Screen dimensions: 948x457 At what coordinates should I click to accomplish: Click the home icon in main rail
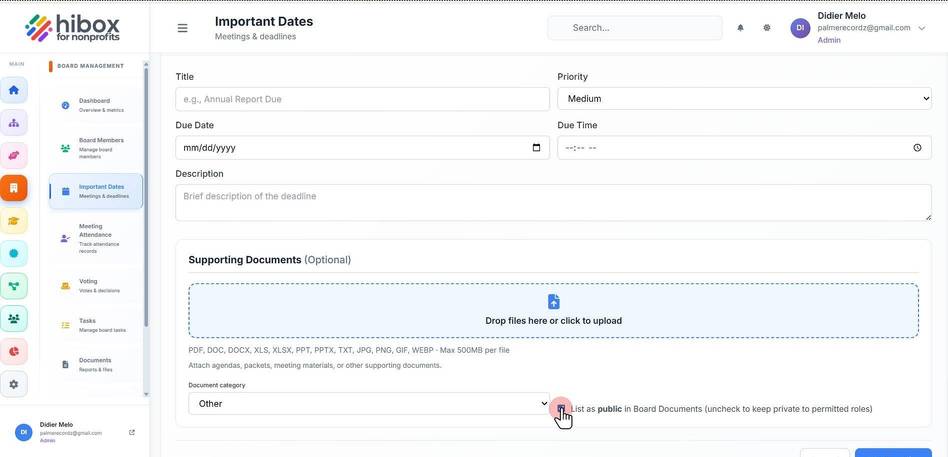(x=14, y=90)
